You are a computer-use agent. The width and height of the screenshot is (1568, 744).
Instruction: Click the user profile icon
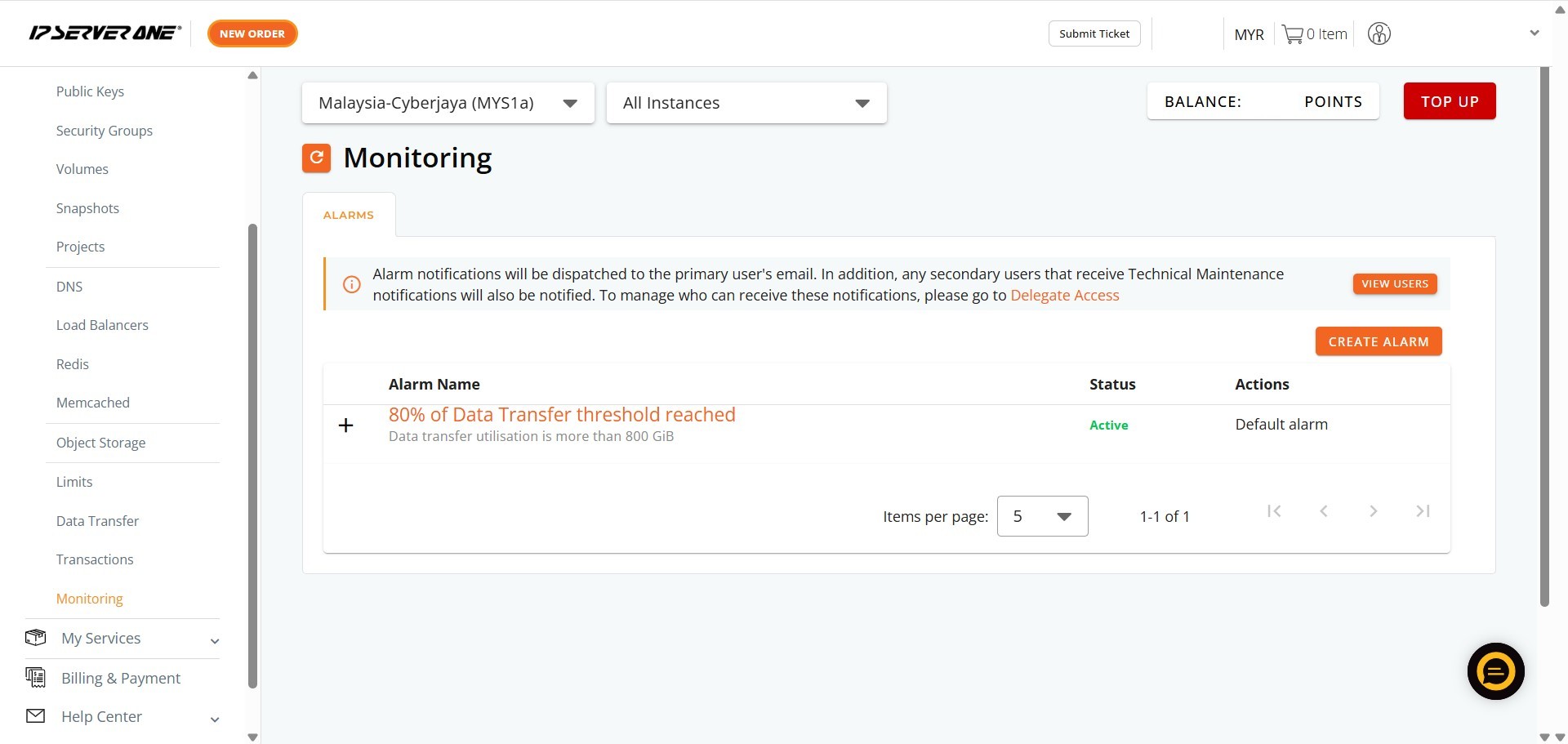click(1379, 34)
